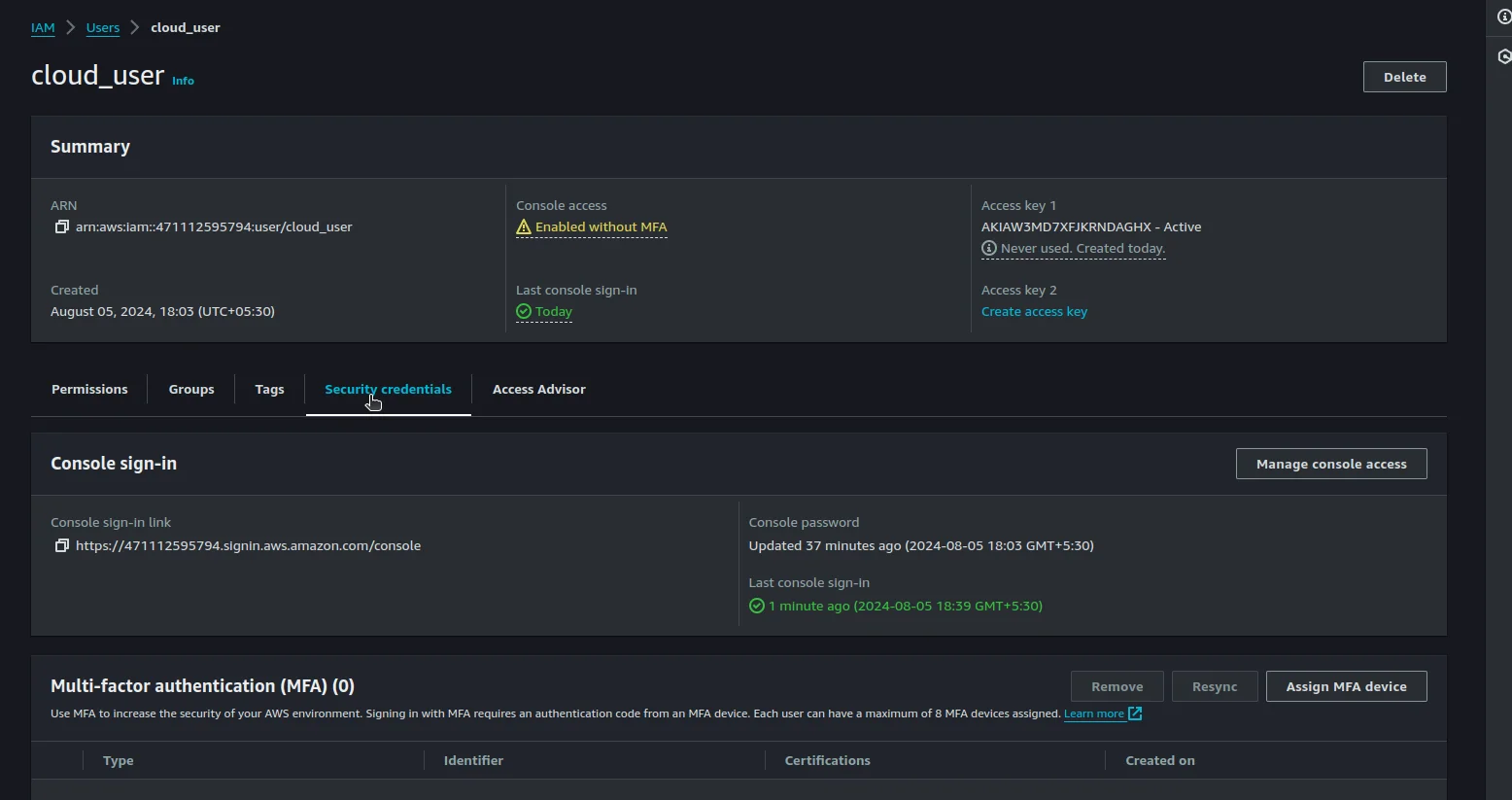Go to the Access Advisor tab
Screen dimensions: 1512x800
point(538,389)
